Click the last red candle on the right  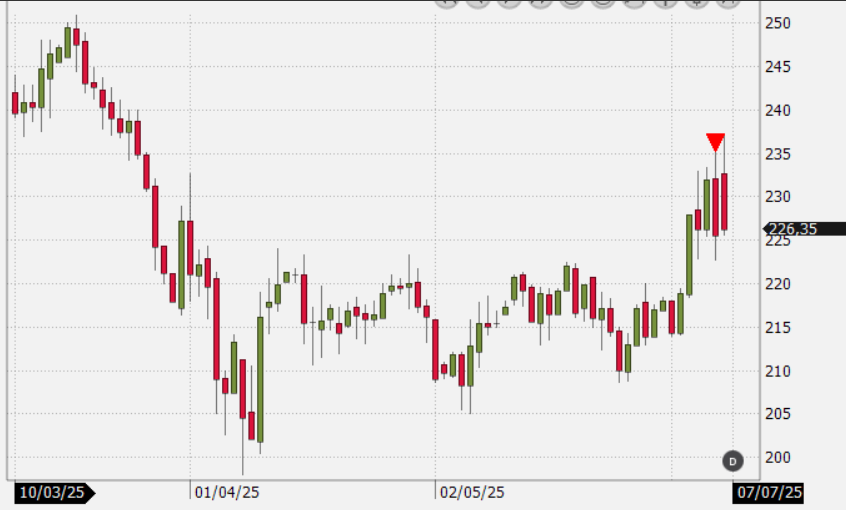[723, 201]
